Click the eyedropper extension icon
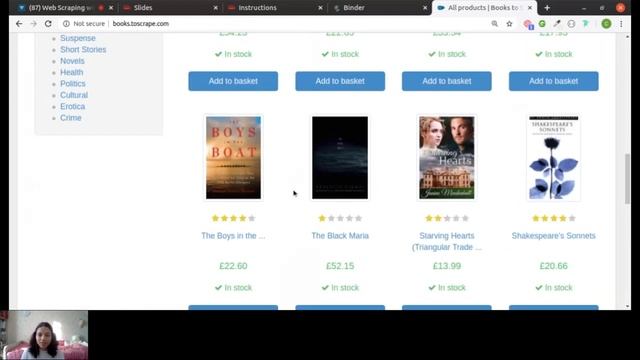The width and height of the screenshot is (640, 360). pos(557,24)
